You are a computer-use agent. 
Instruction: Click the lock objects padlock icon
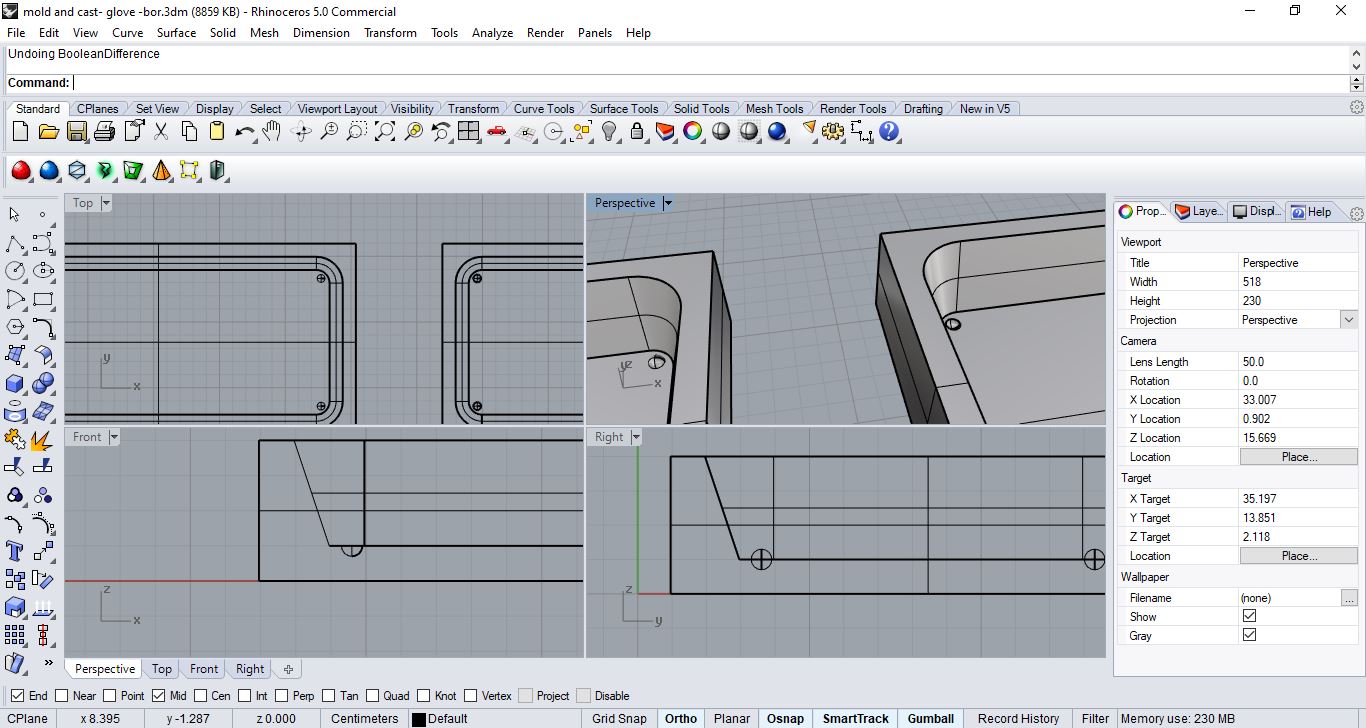637,131
